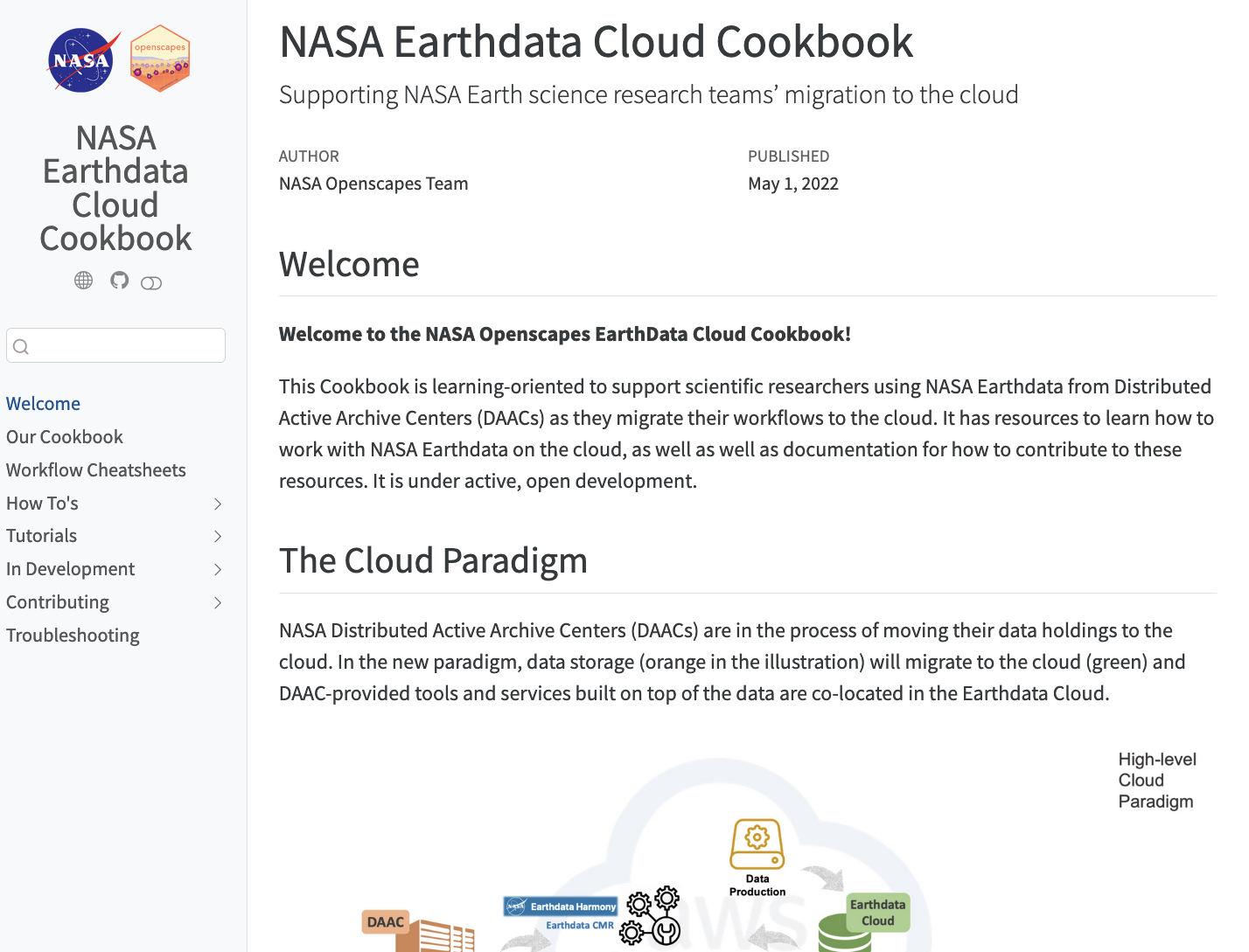Open the Welcome navigation entry
This screenshot has height=952, width=1249.
coord(43,403)
